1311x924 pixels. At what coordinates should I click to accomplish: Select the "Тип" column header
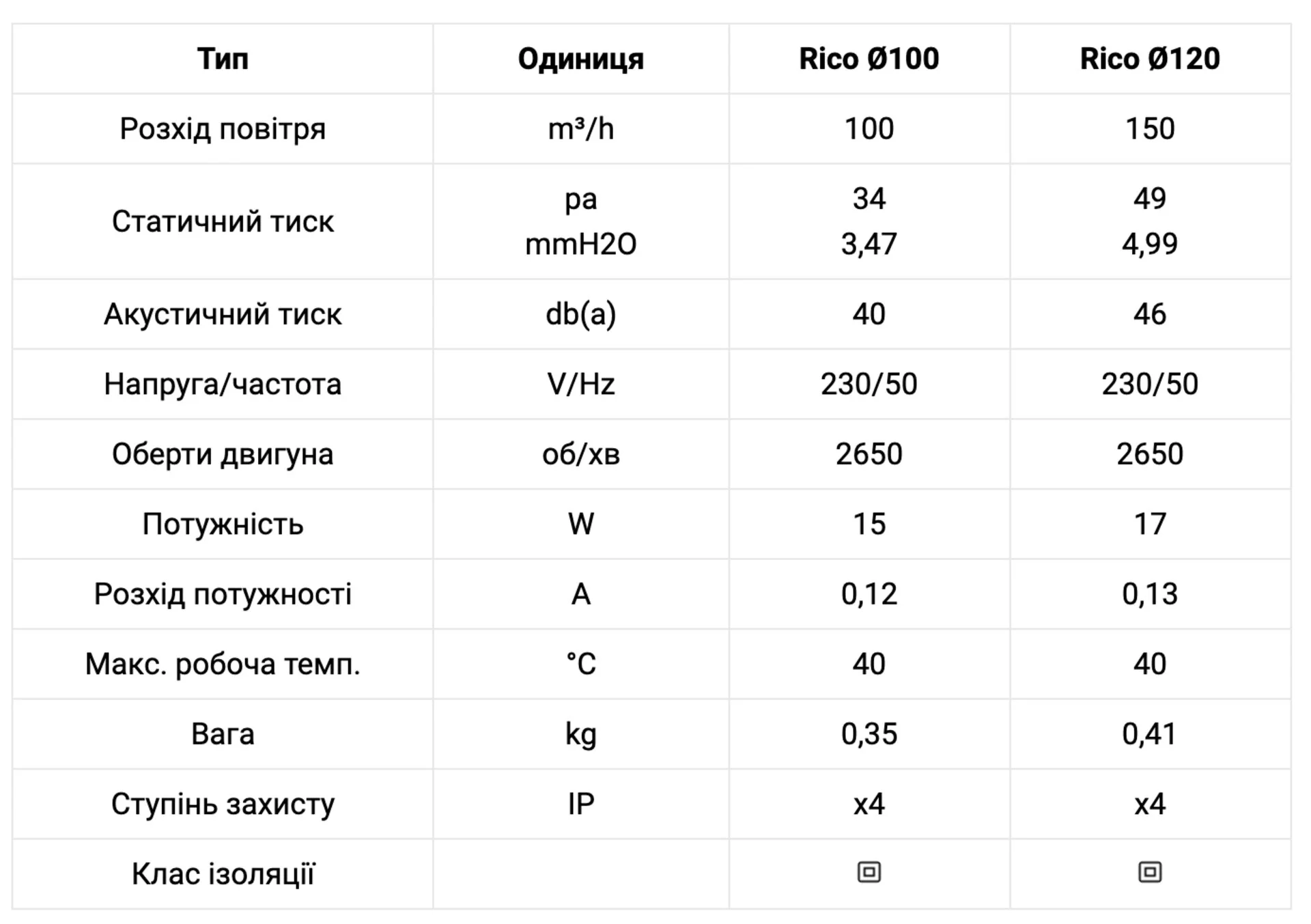(x=223, y=59)
